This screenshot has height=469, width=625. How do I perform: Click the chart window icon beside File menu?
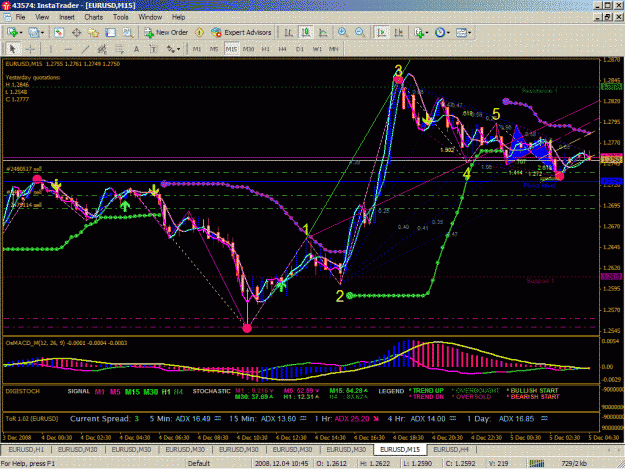tap(7, 17)
